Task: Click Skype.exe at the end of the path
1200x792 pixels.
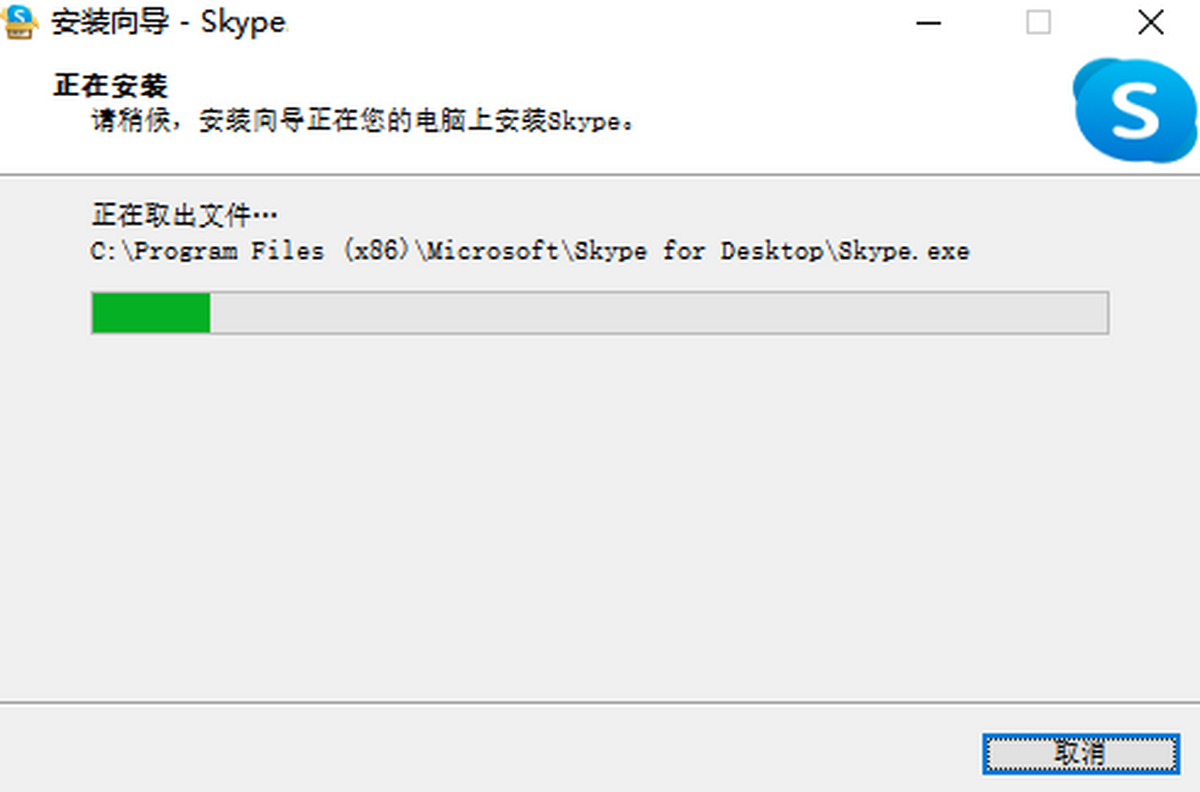Action: [904, 251]
